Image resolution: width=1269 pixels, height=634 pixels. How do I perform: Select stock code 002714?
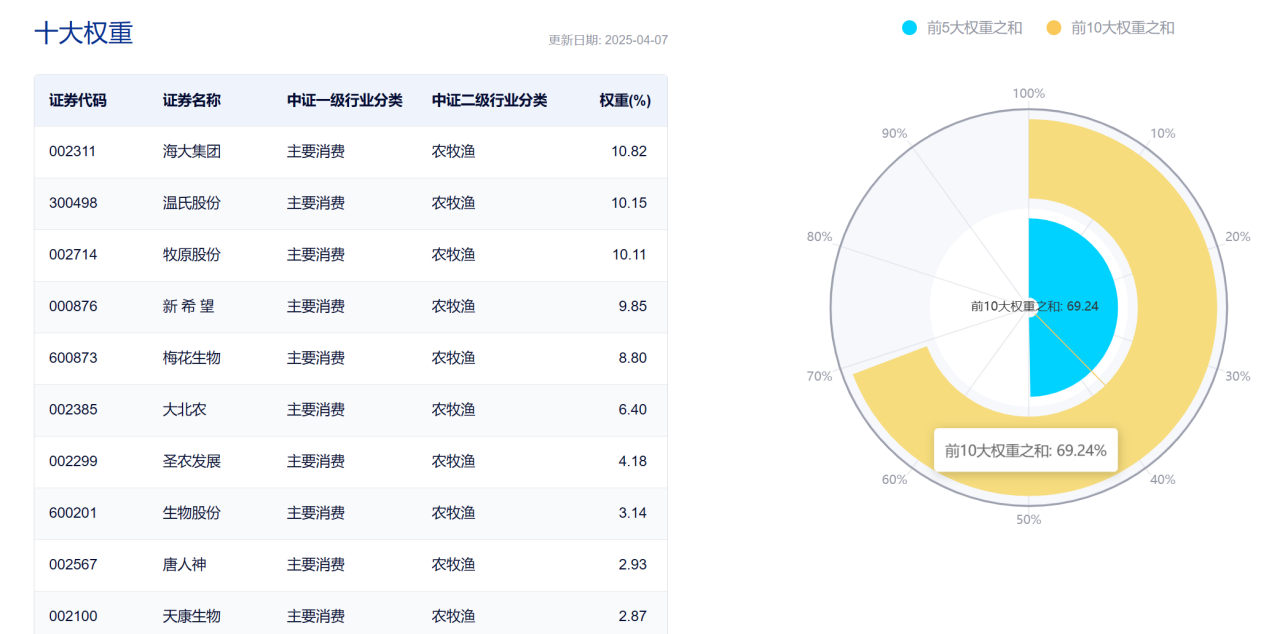(73, 255)
